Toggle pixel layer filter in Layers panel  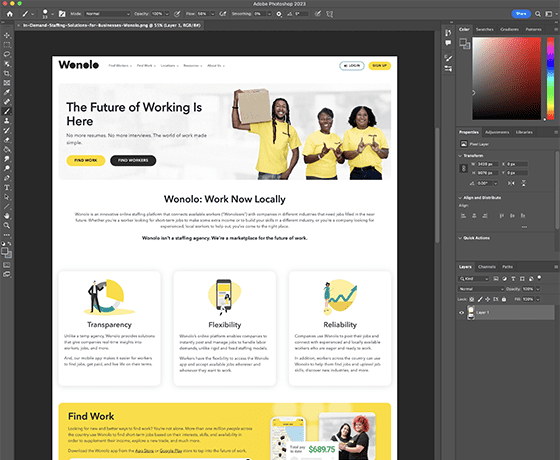496,279
